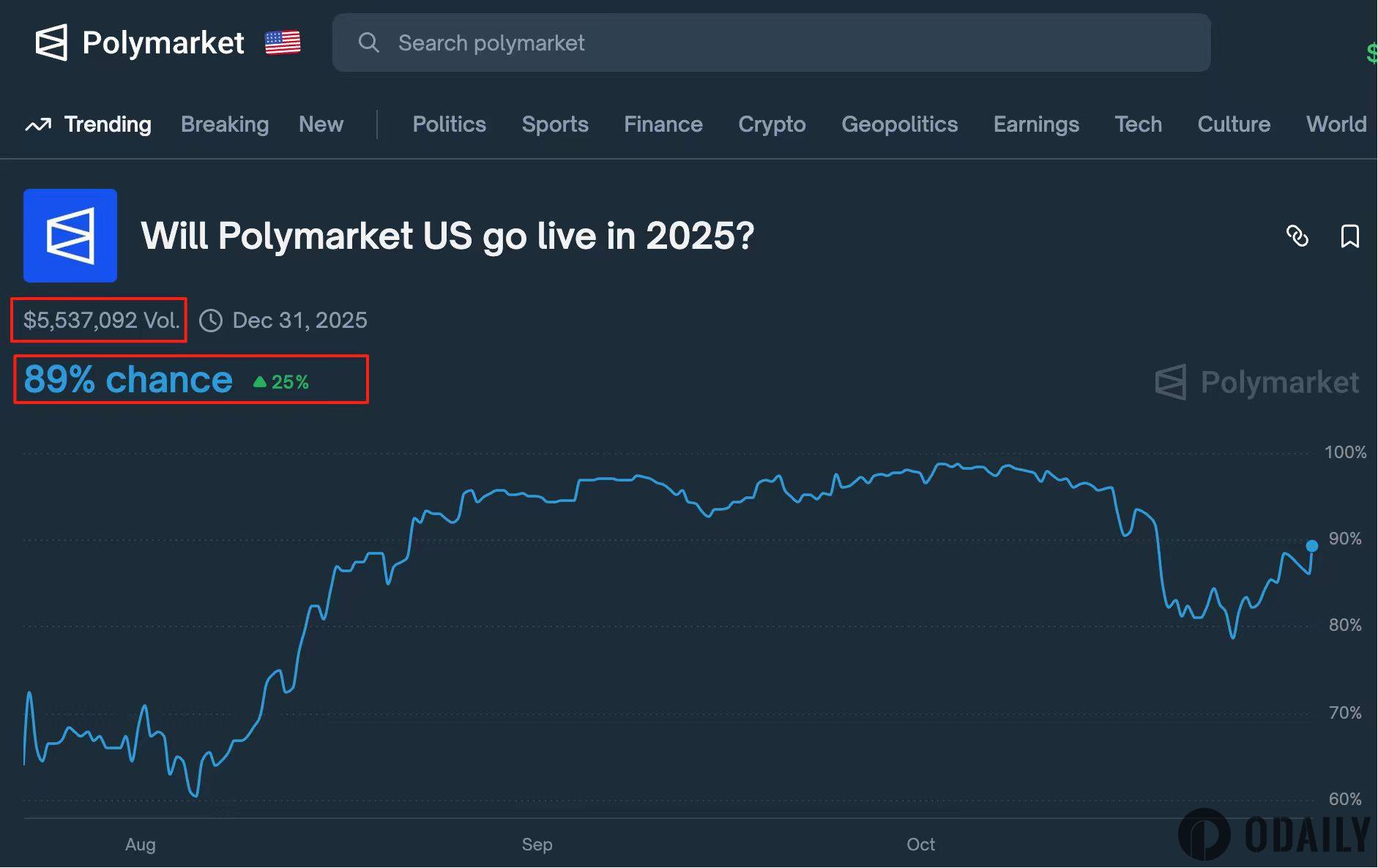Open the Earnings category
The height and width of the screenshot is (868, 1378).
[x=1036, y=124]
